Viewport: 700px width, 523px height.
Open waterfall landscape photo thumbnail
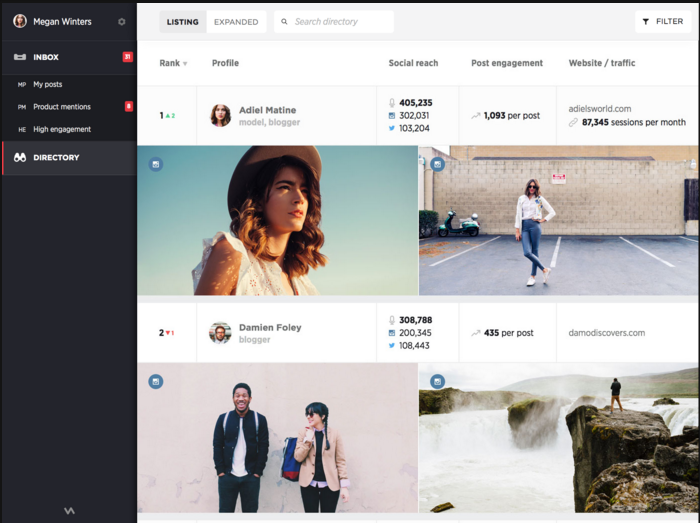(558, 438)
